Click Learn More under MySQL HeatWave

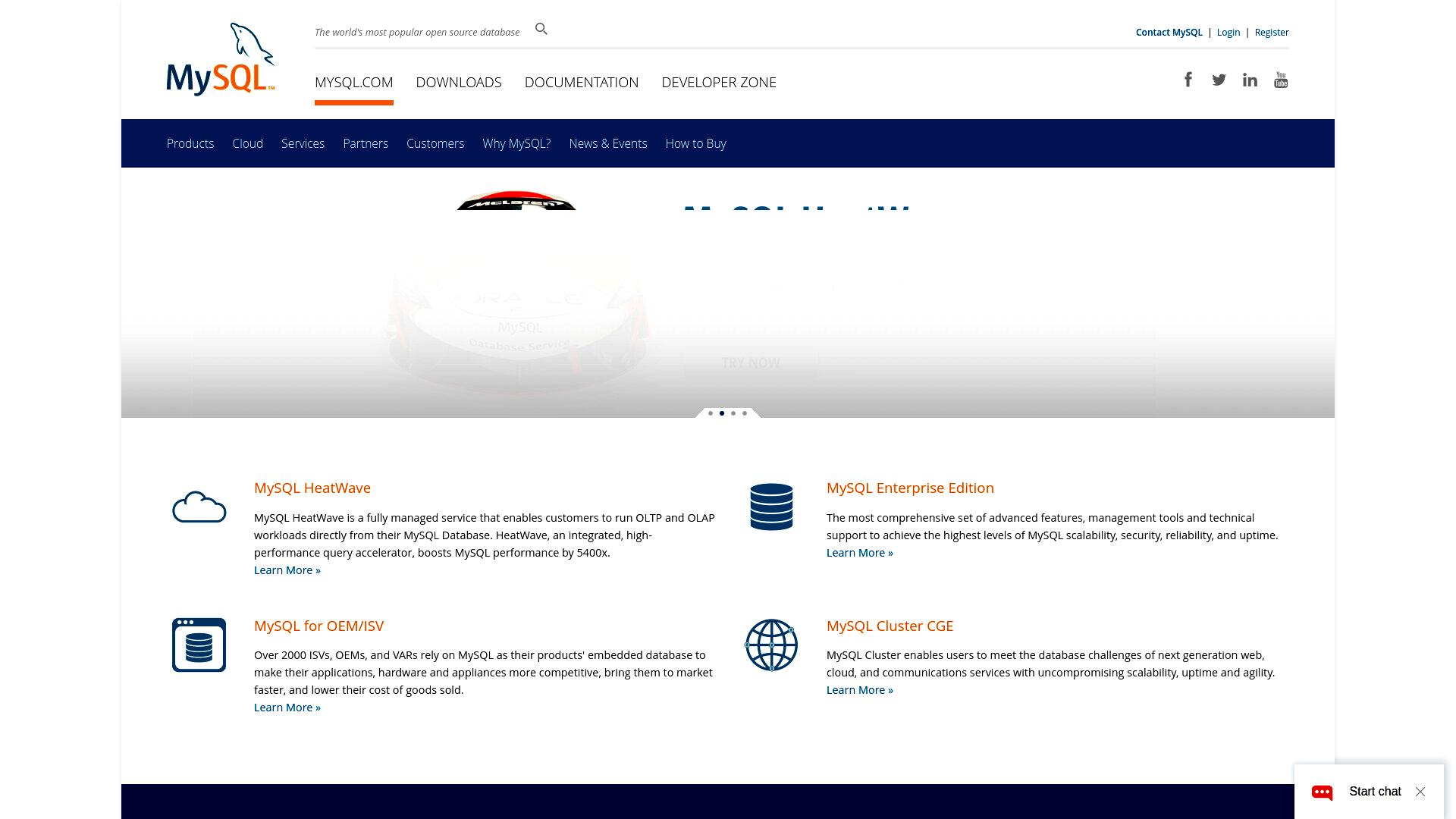[287, 570]
